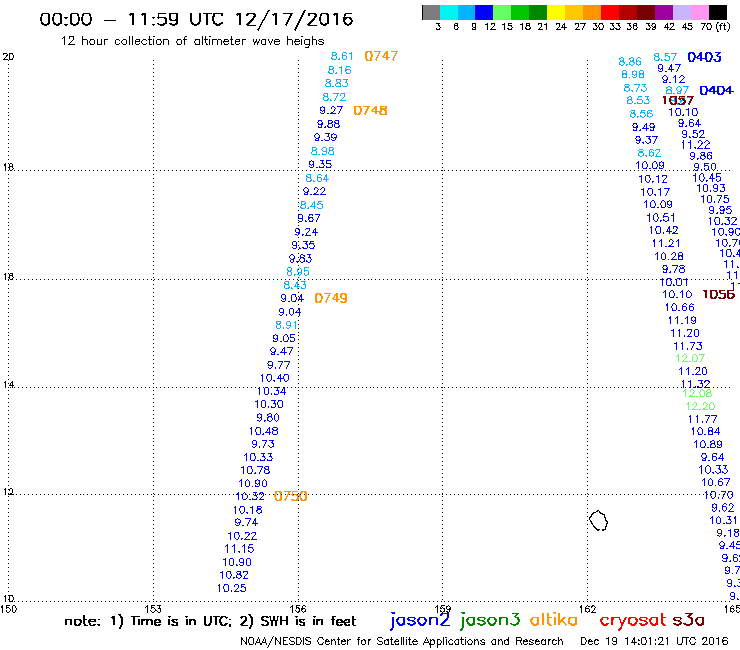This screenshot has height=650, width=740.
Task: Click the 9.67 wave height value
Action: click(309, 219)
